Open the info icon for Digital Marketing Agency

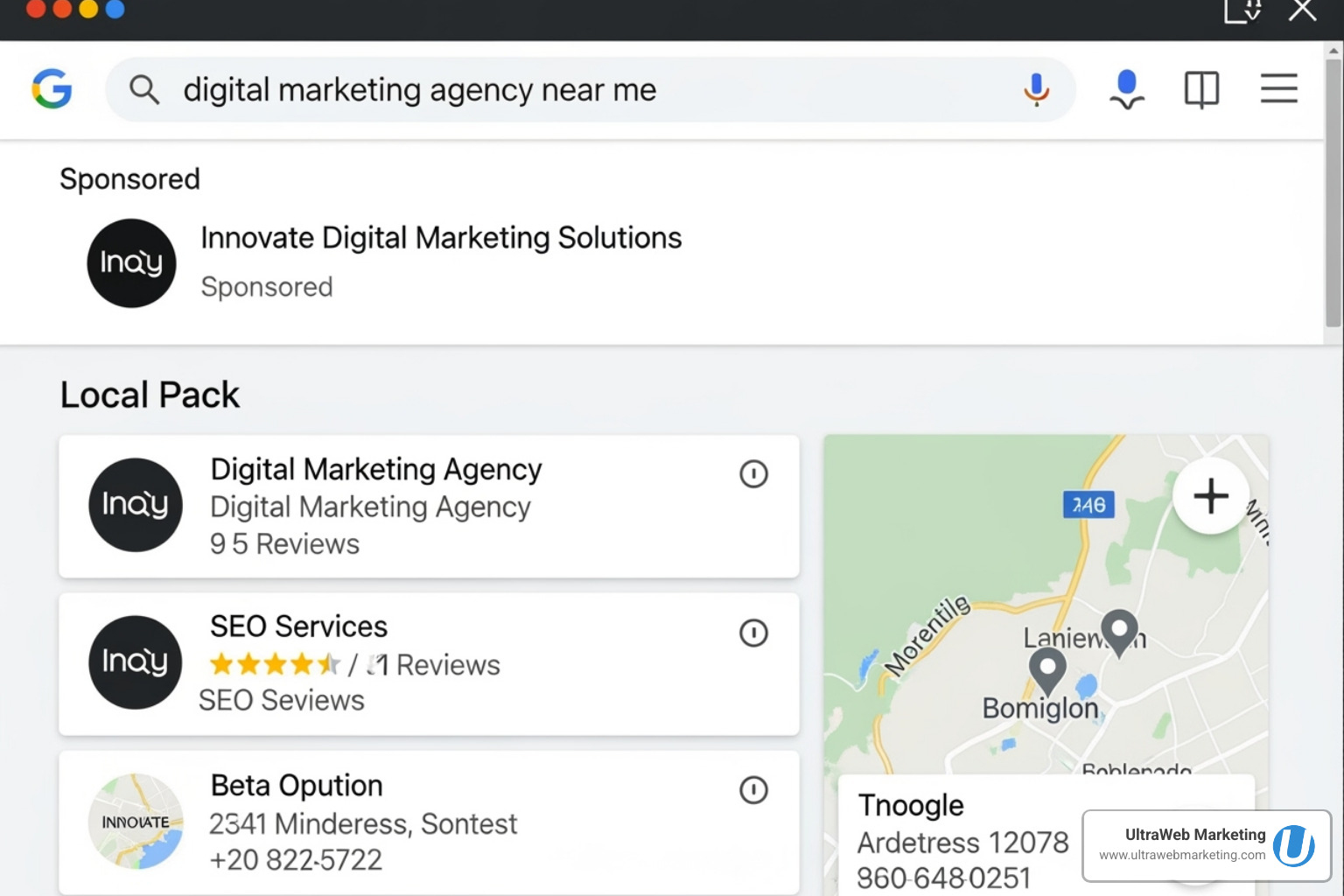click(x=753, y=473)
